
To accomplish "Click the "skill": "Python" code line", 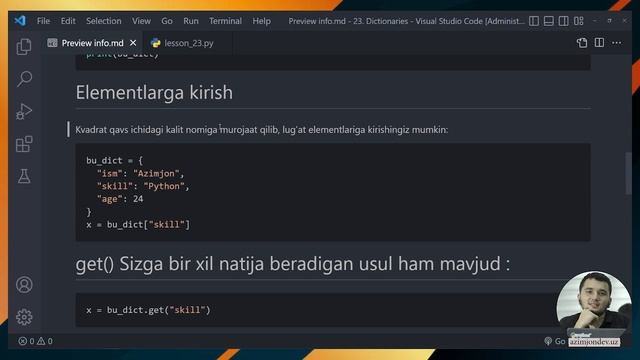I will pos(143,186).
